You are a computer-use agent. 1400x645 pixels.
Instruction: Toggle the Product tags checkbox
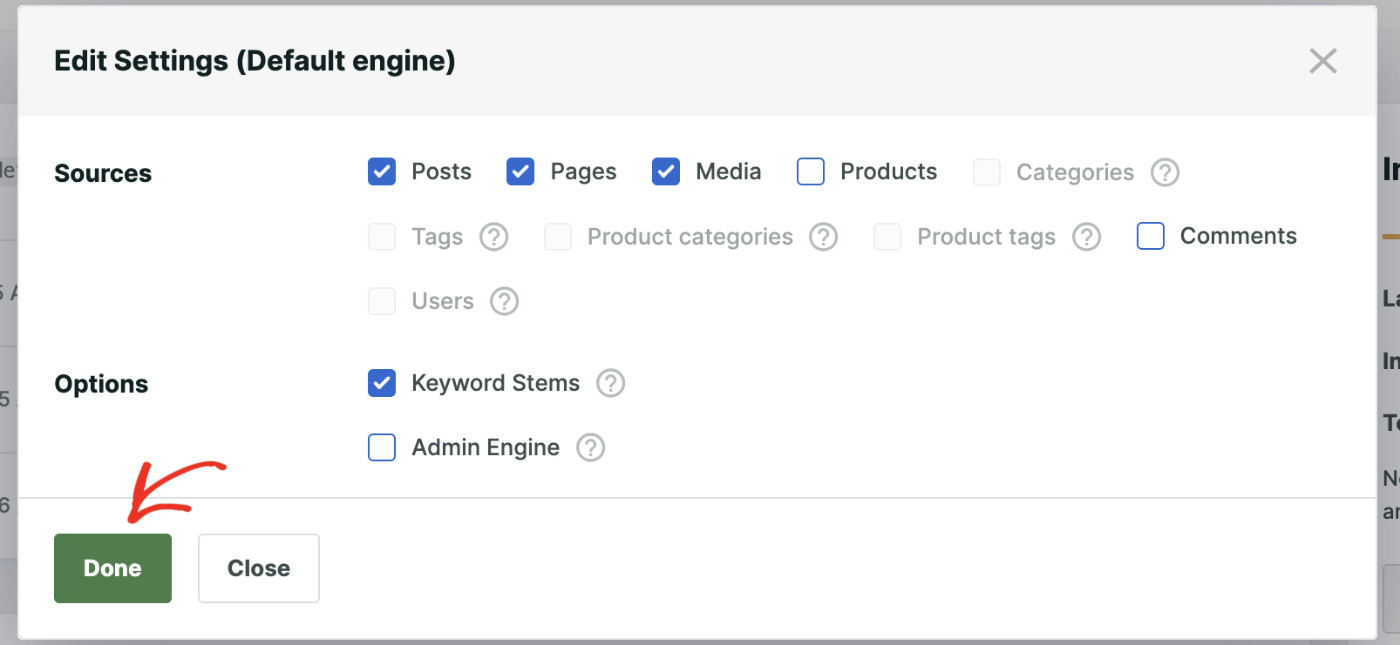point(887,237)
